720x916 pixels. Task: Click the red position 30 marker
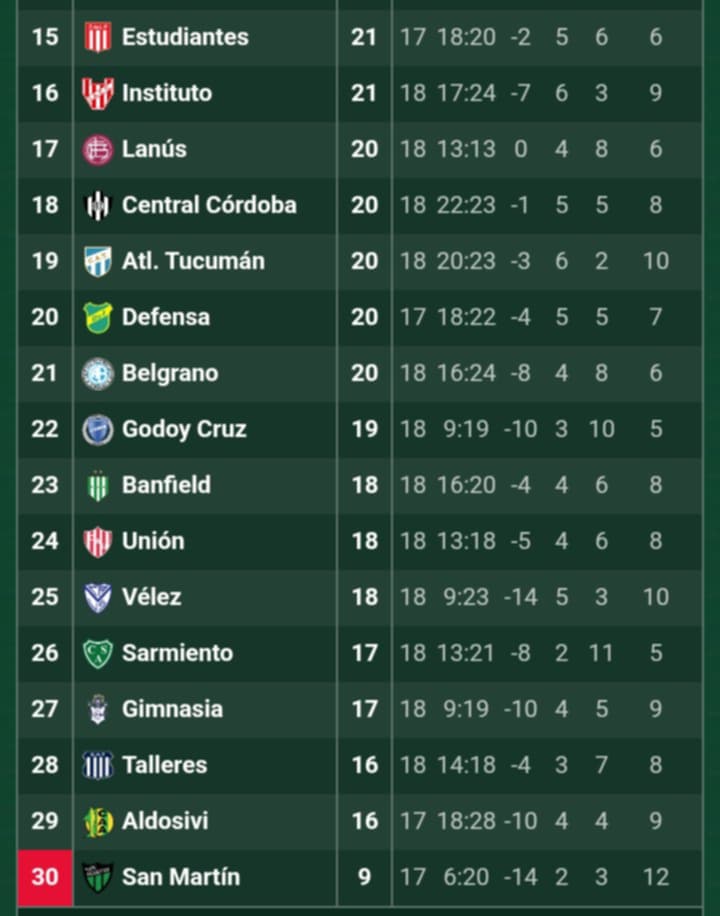[45, 877]
